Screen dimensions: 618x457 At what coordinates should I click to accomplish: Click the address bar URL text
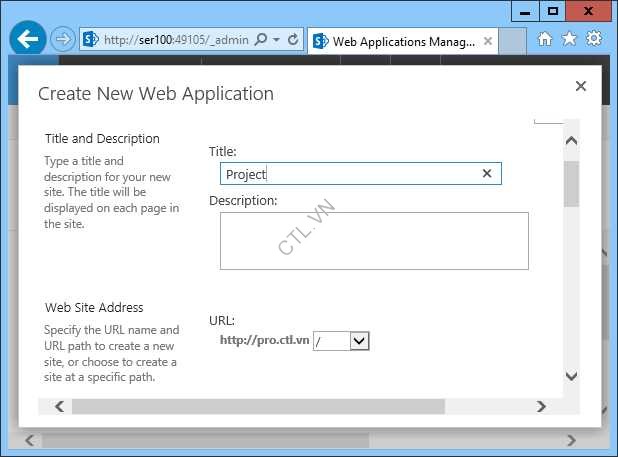(x=175, y=40)
